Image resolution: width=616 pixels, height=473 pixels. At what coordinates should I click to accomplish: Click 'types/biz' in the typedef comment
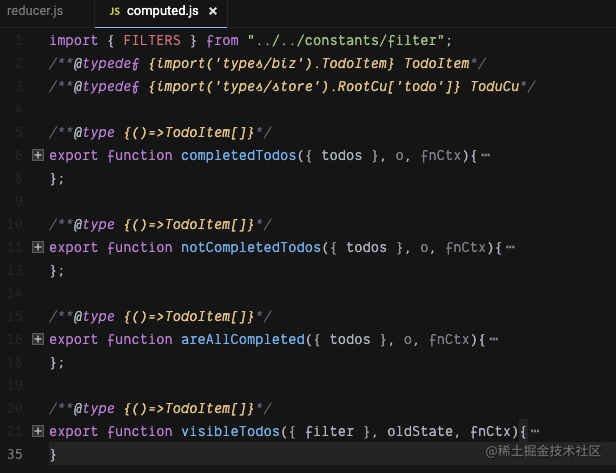(x=259, y=63)
